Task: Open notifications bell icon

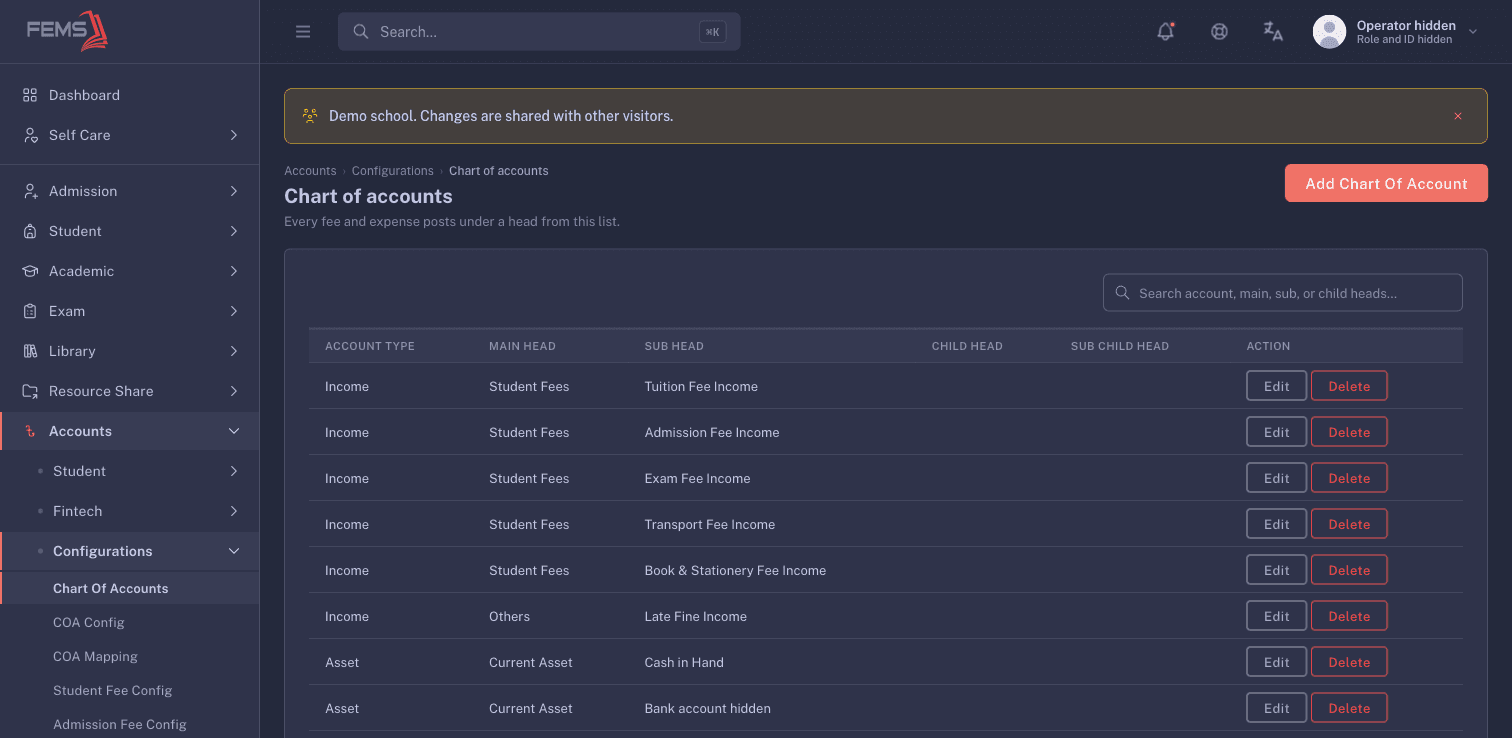Action: (x=1165, y=32)
